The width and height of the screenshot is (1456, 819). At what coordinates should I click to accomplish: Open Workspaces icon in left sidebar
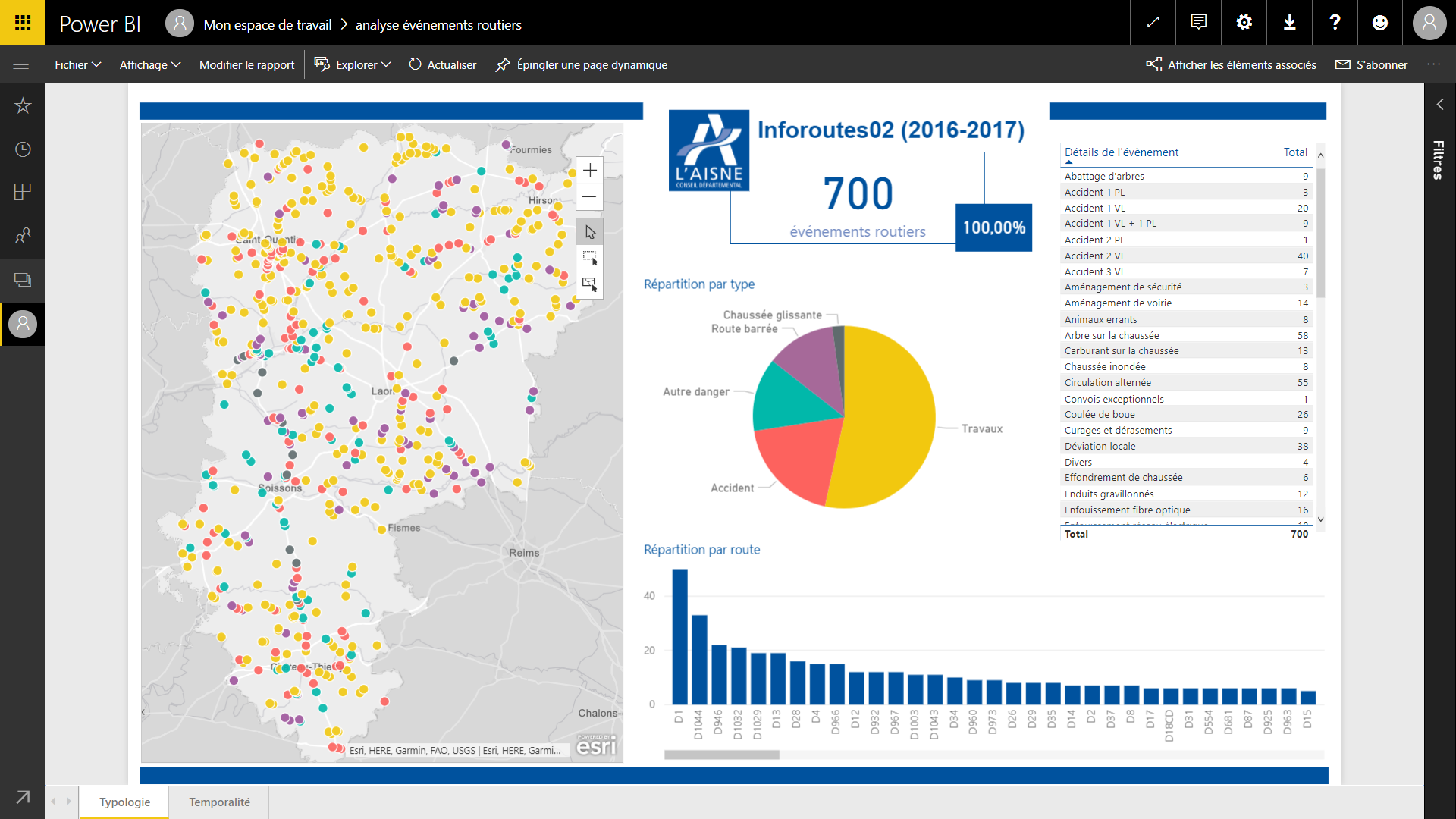[23, 280]
